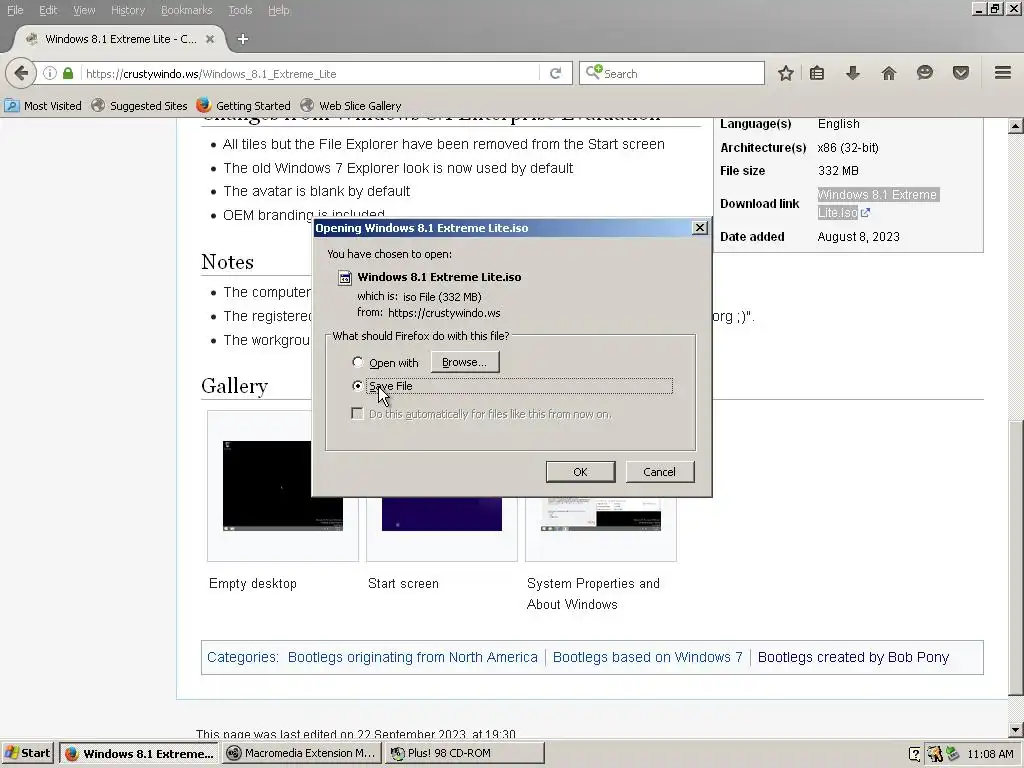Click the Categories link
The height and width of the screenshot is (768, 1024).
click(x=242, y=657)
